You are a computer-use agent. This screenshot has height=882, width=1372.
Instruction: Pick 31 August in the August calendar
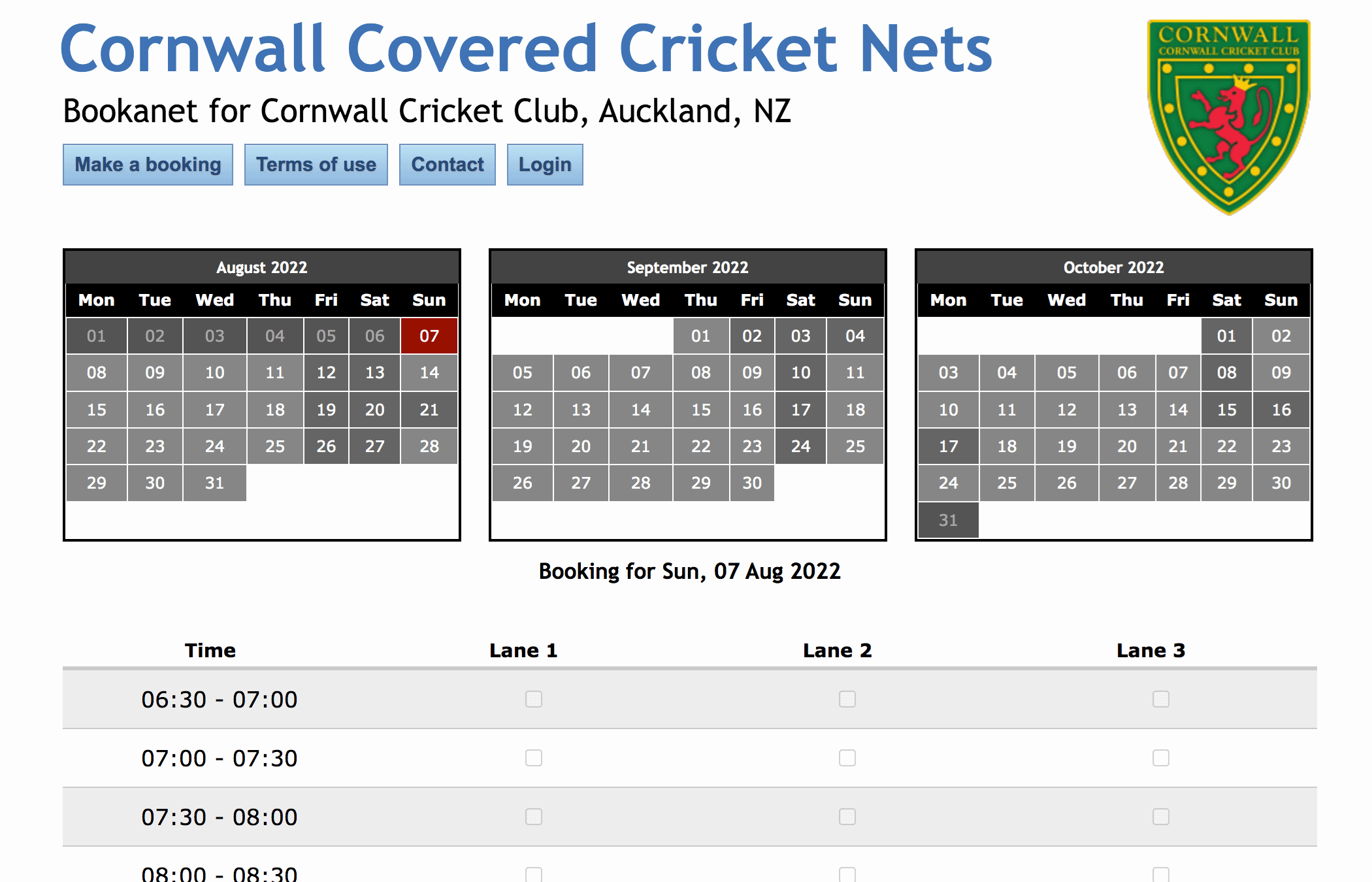point(214,483)
